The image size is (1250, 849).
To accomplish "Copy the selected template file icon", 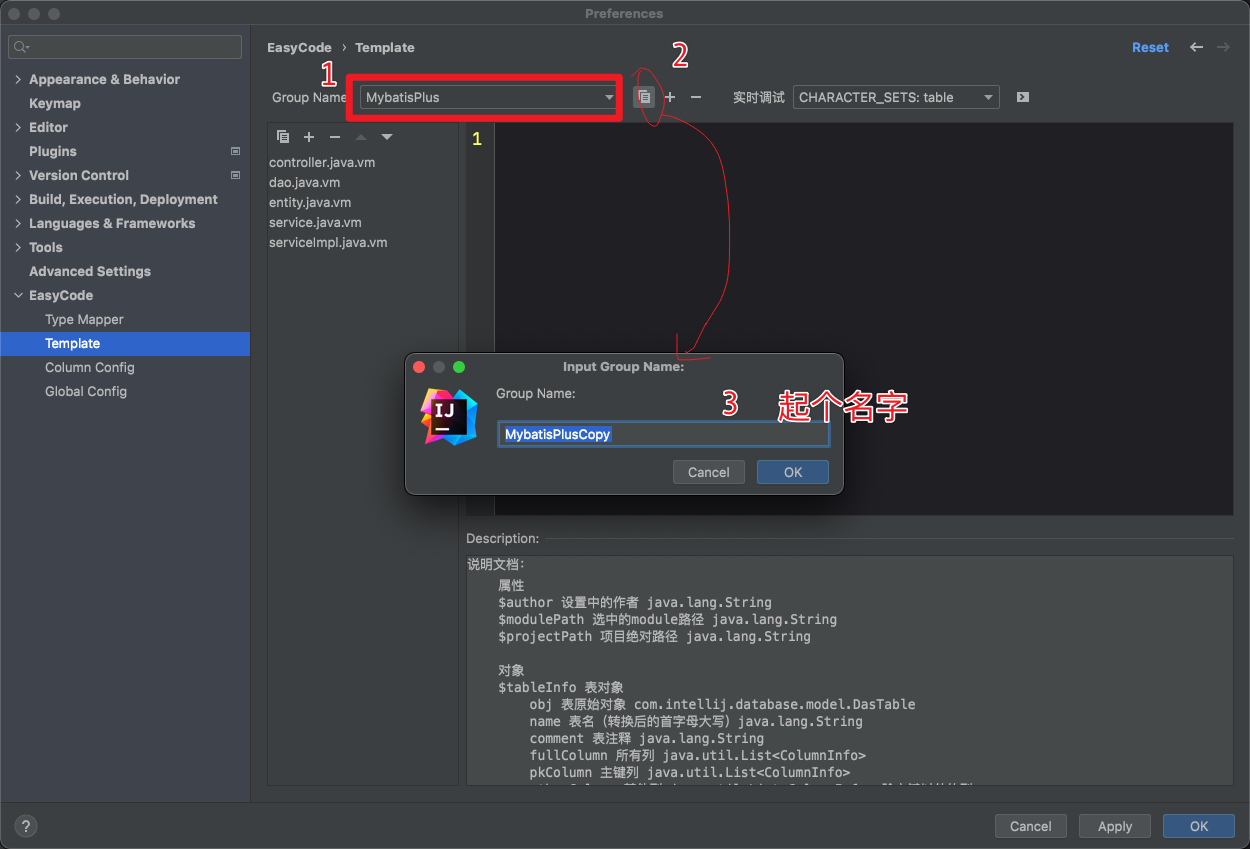I will pos(283,137).
